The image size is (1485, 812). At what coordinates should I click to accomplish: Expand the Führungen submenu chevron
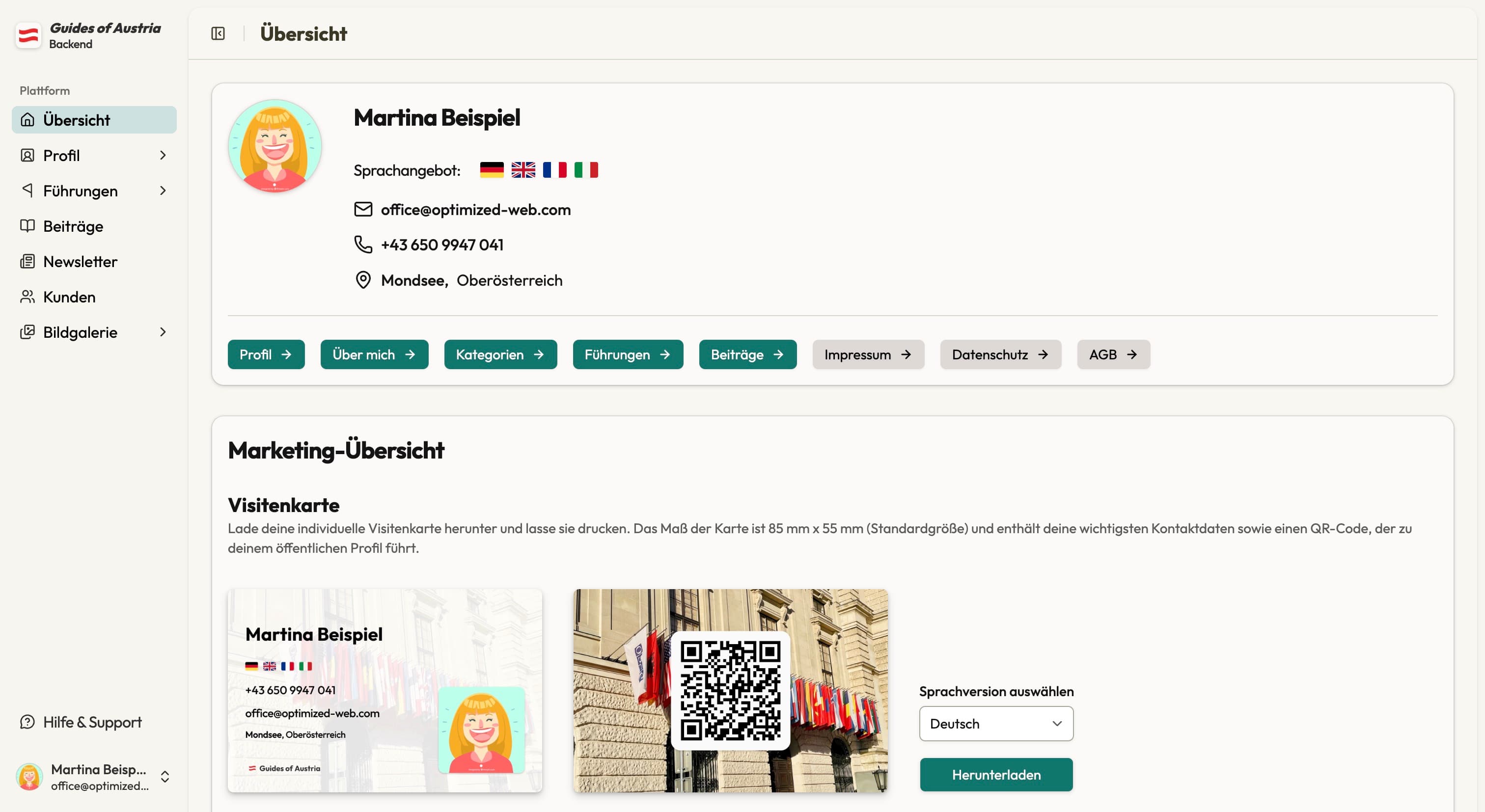click(163, 190)
